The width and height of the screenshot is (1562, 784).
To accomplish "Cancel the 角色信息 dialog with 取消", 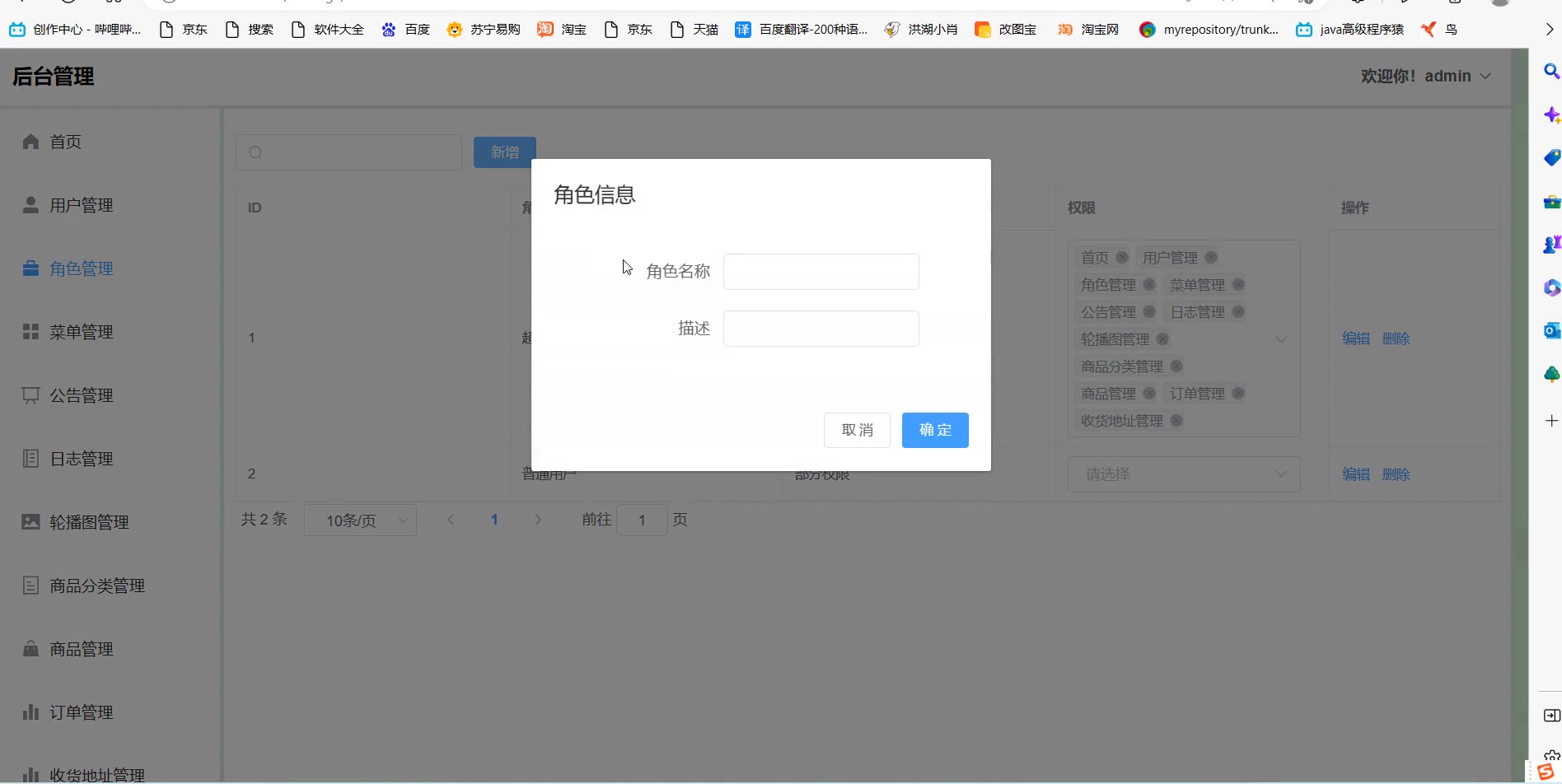I will coord(857,430).
